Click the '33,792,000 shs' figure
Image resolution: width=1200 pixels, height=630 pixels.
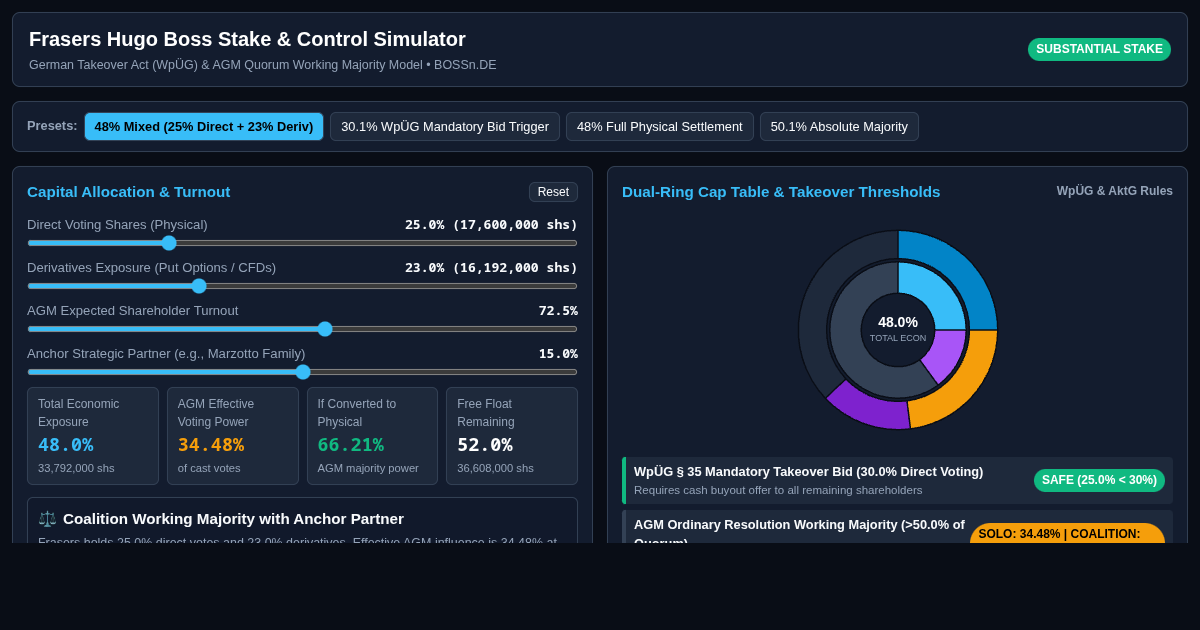(76, 468)
